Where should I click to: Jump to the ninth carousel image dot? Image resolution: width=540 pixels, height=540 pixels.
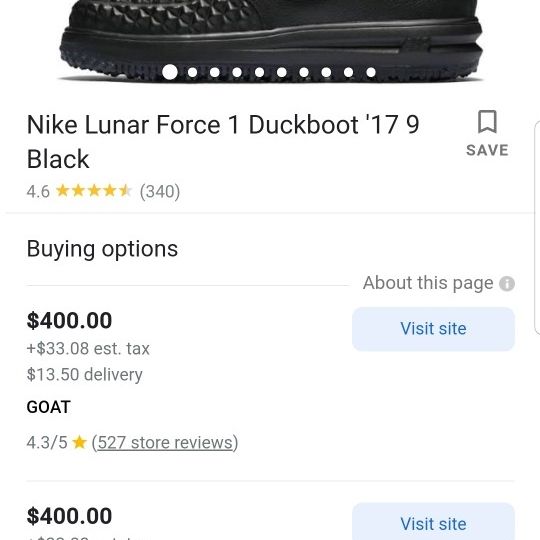[349, 72]
